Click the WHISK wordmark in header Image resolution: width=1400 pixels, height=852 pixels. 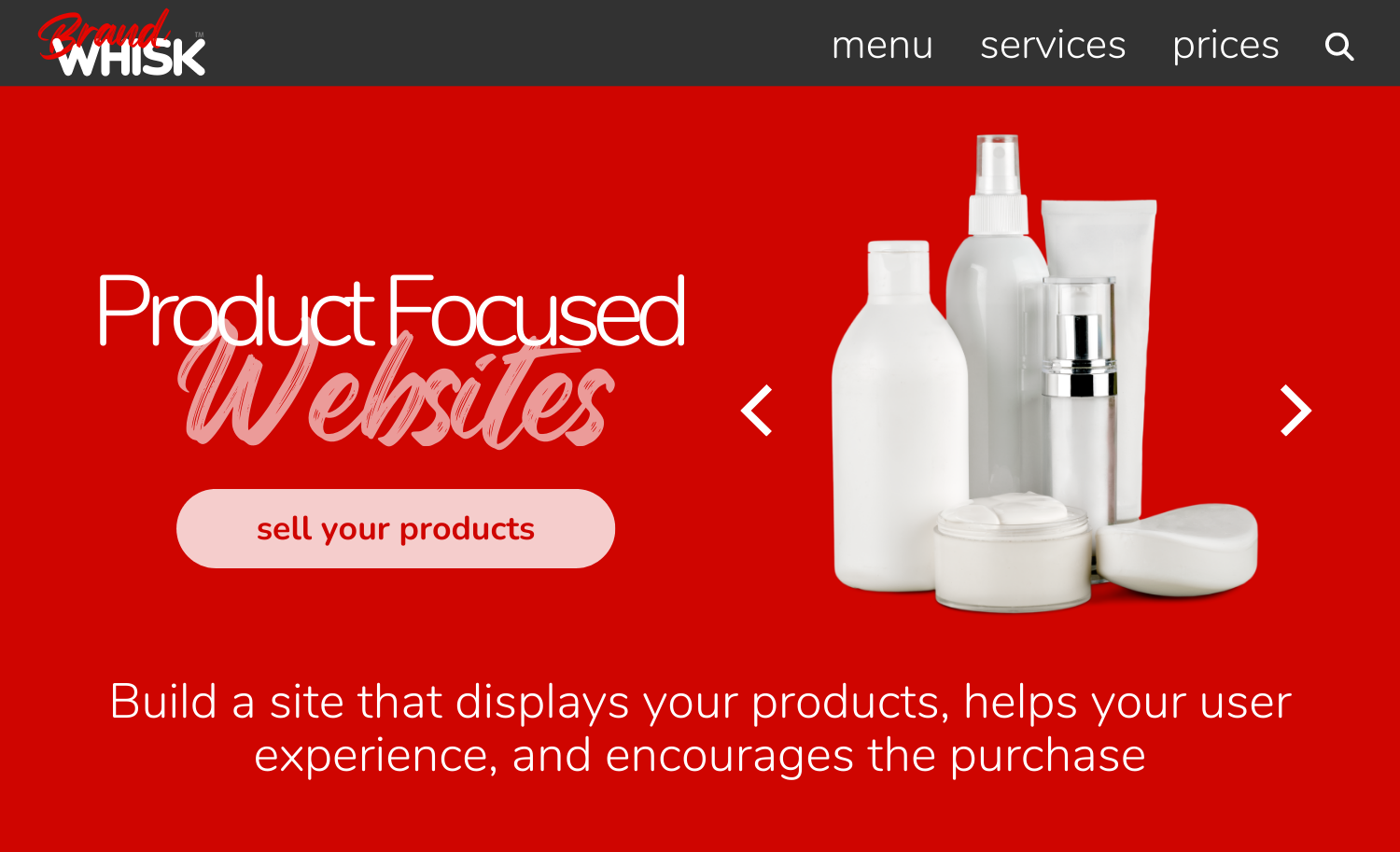[129, 58]
